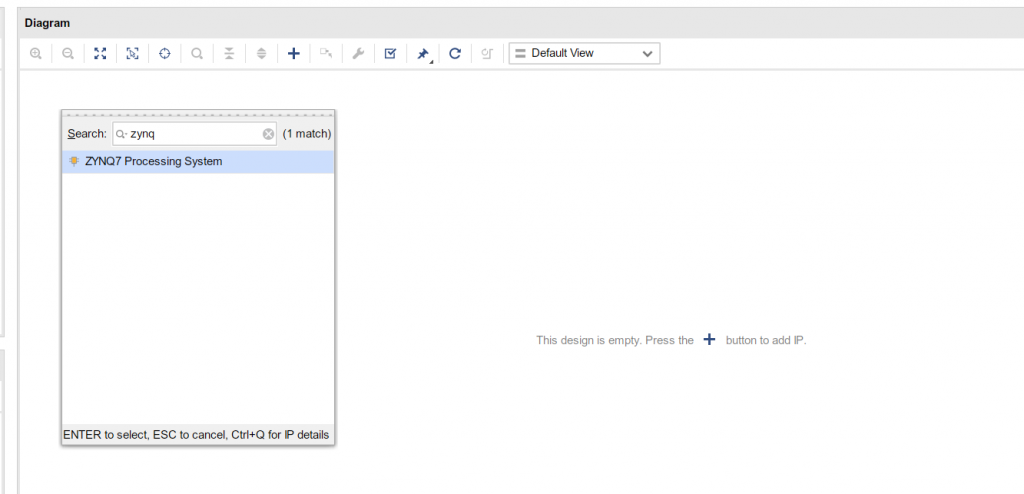1024x494 pixels.
Task: Click the search magnifier inside the search box
Action: [121, 134]
